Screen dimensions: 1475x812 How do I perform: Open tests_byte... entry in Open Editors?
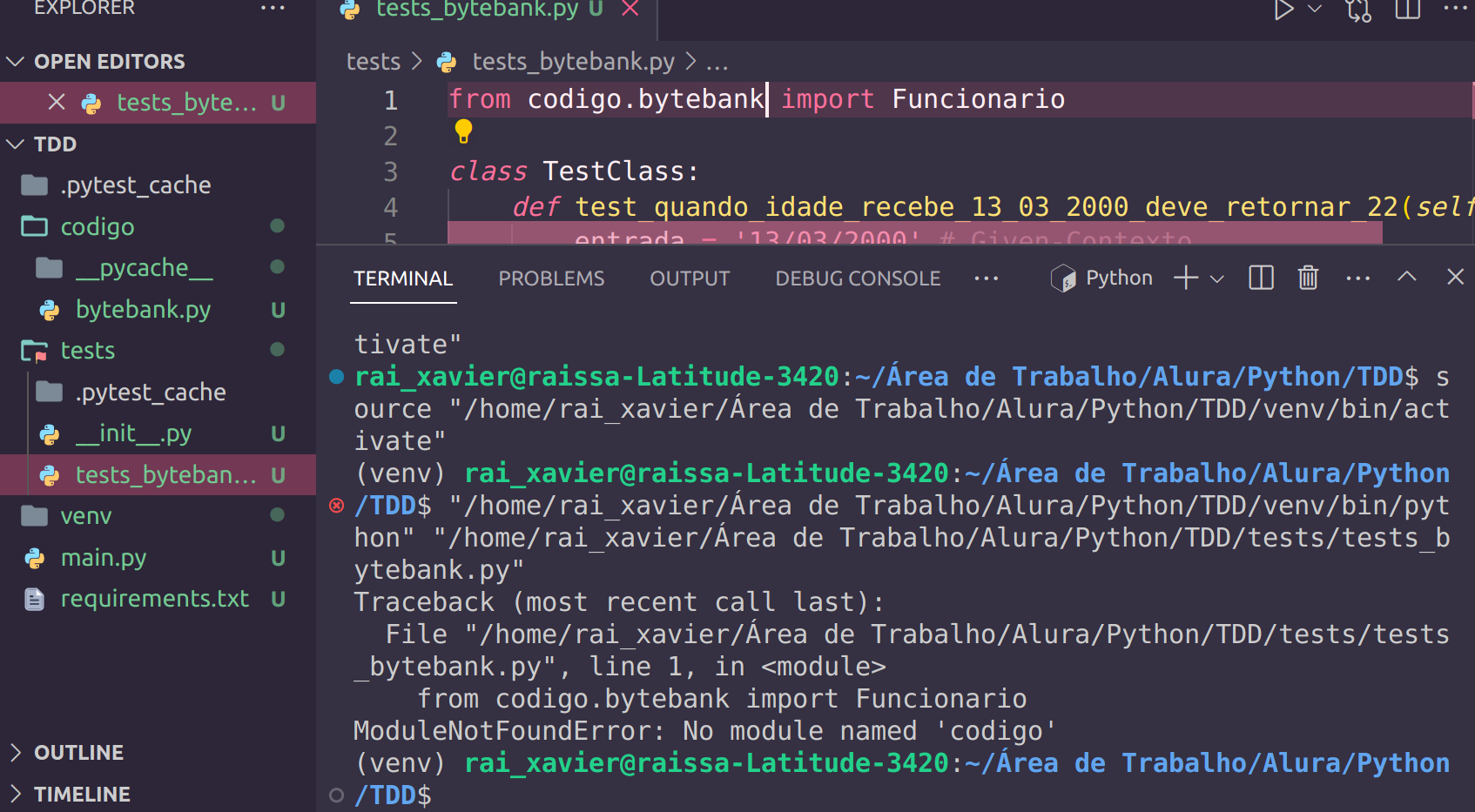click(x=186, y=103)
